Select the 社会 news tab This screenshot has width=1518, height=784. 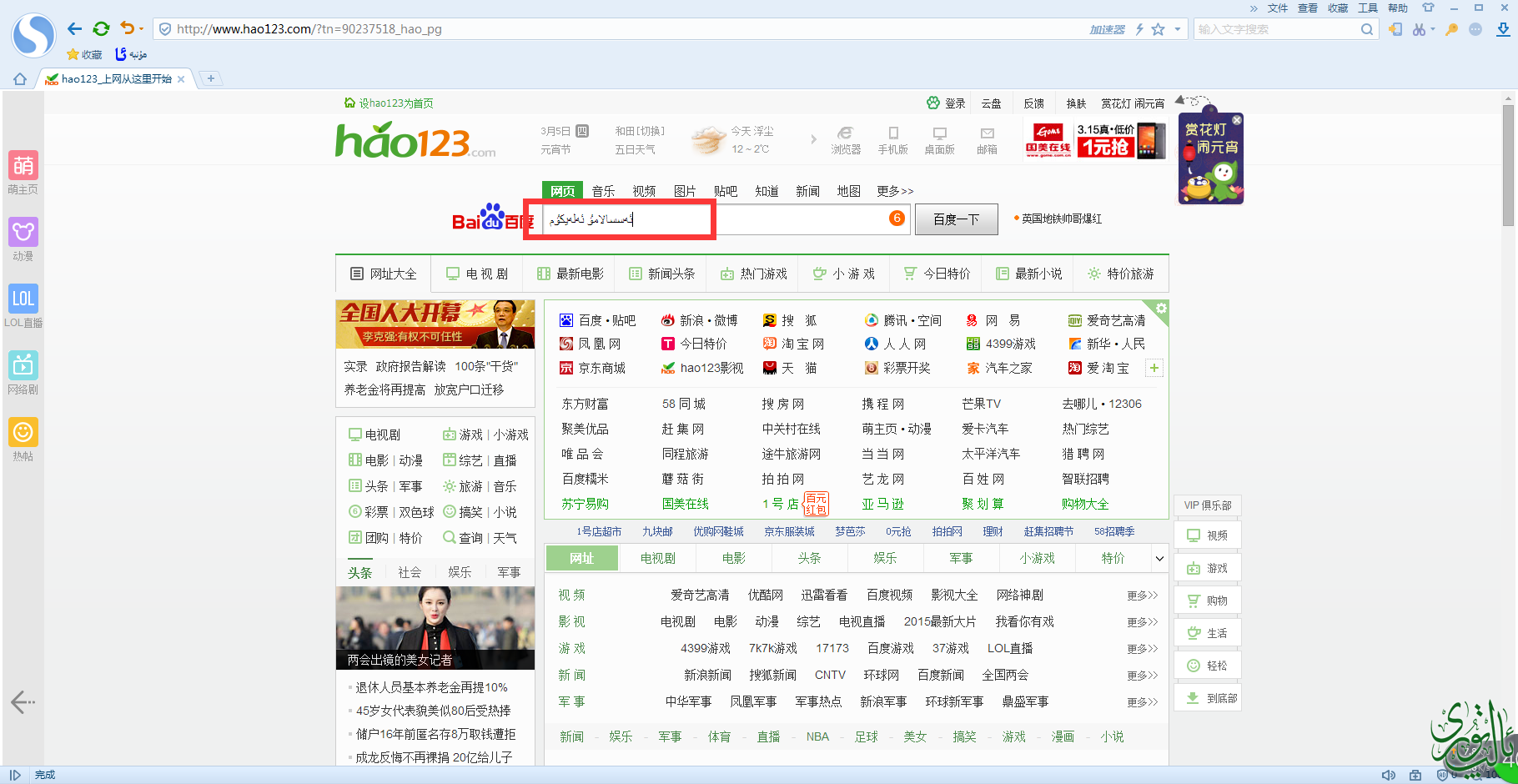click(410, 572)
